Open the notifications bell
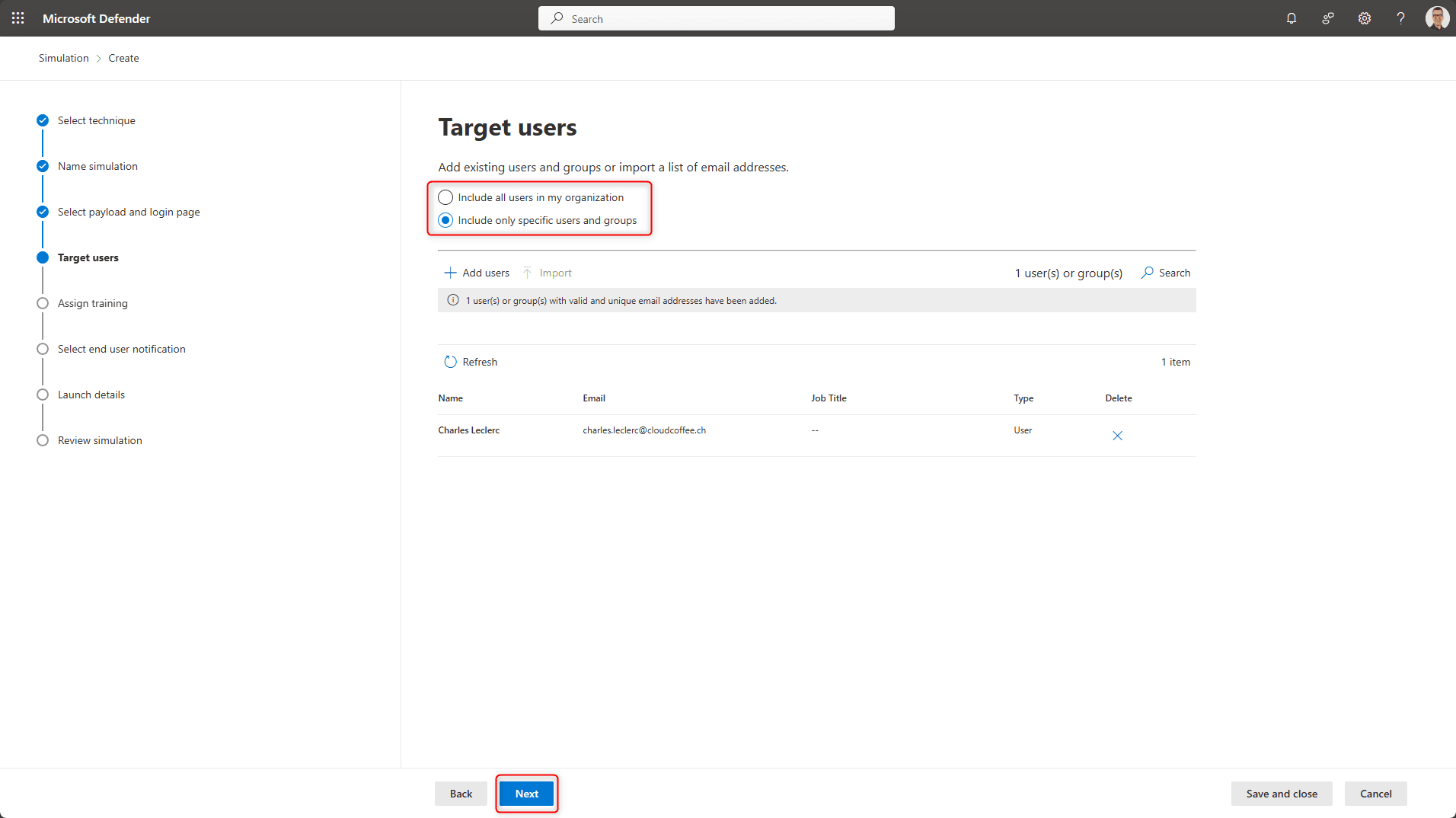This screenshot has width=1456, height=818. [x=1291, y=18]
